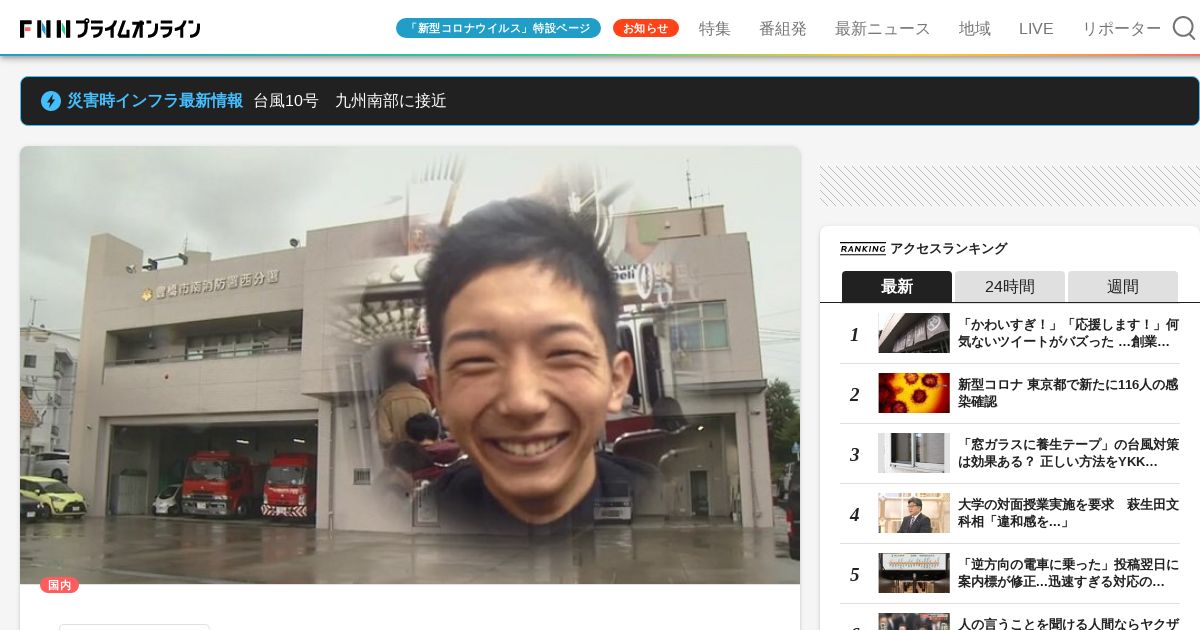Image resolution: width=1200 pixels, height=630 pixels.
Task: Open the main article fire station image
Action: click(410, 365)
